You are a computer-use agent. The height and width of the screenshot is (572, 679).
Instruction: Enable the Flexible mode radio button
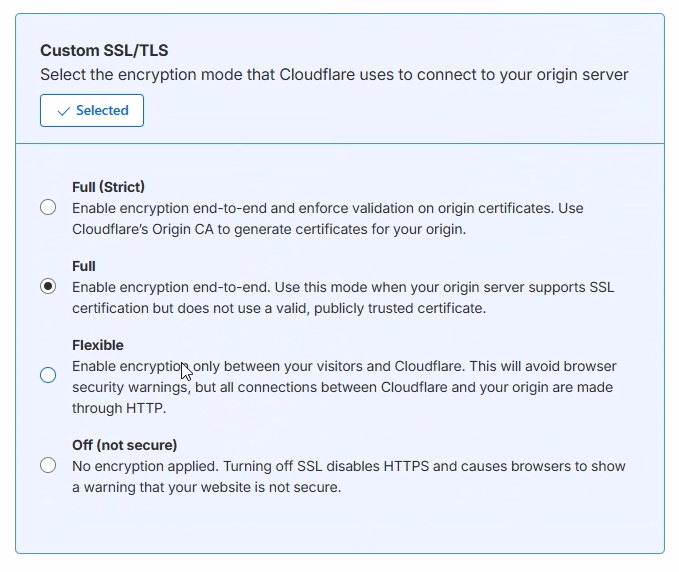click(x=48, y=375)
